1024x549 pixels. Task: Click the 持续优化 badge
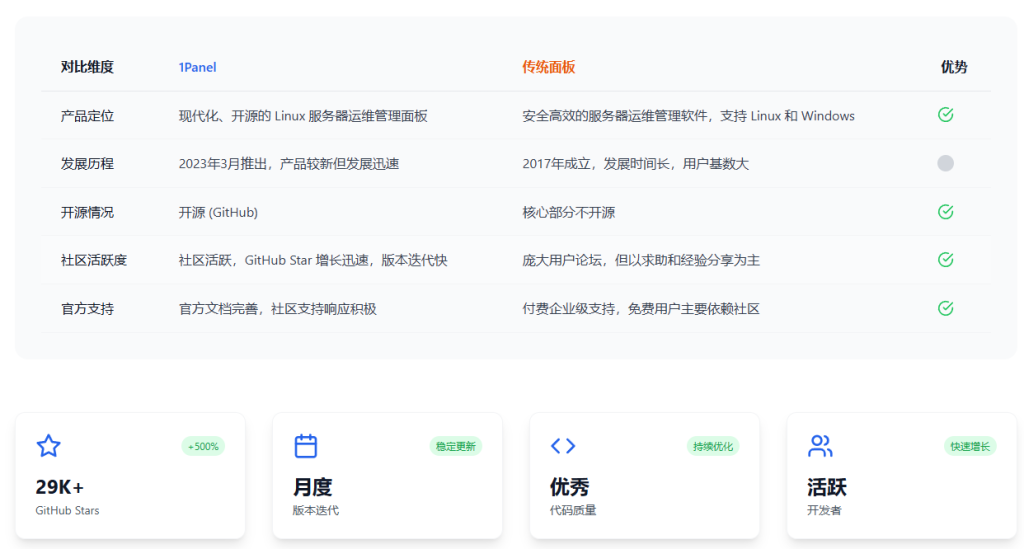click(x=713, y=446)
